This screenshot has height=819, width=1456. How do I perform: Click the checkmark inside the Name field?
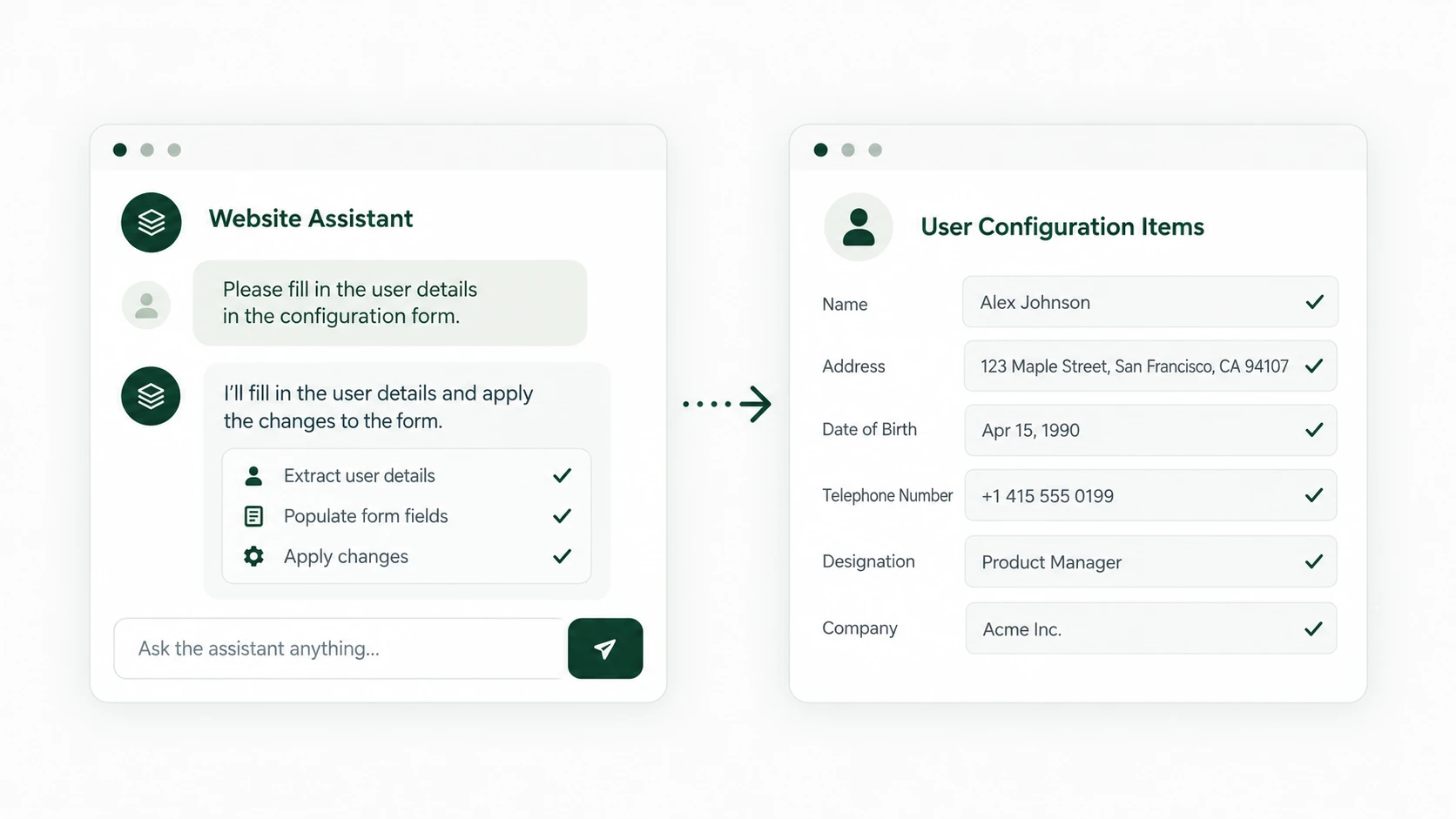[x=1315, y=302]
